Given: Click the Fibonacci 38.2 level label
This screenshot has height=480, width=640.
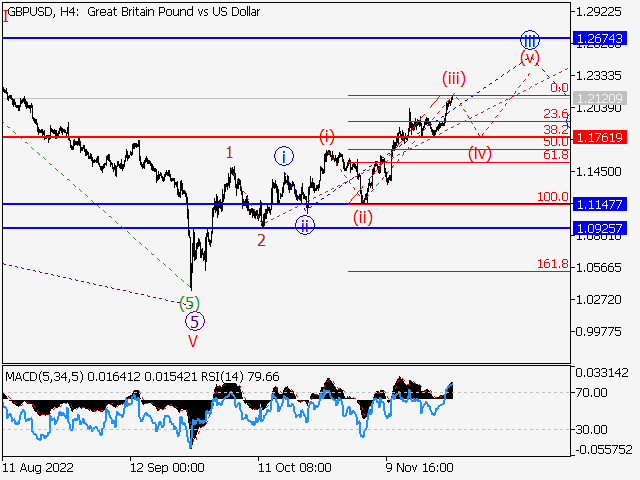Looking at the screenshot, I should pyautogui.click(x=556, y=129).
